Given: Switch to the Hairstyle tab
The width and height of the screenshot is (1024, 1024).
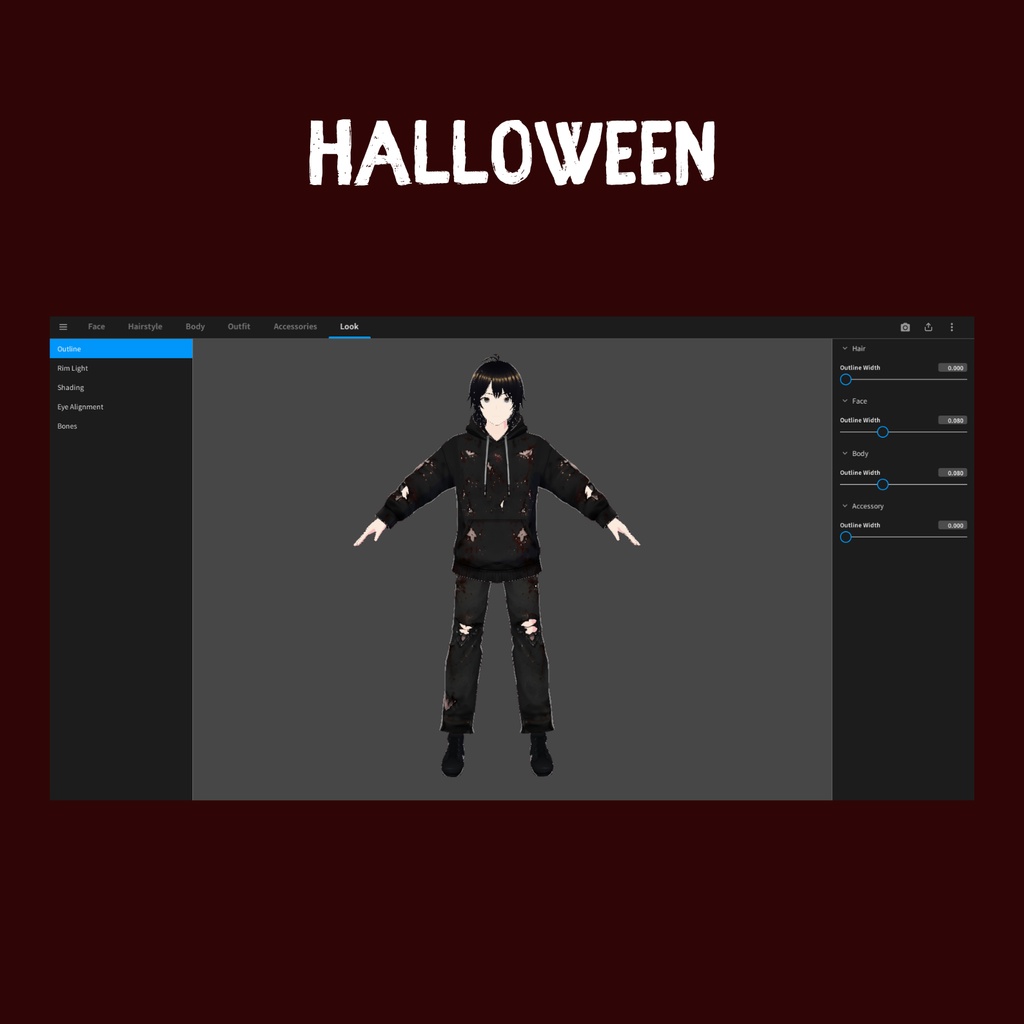Looking at the screenshot, I should tap(145, 327).
